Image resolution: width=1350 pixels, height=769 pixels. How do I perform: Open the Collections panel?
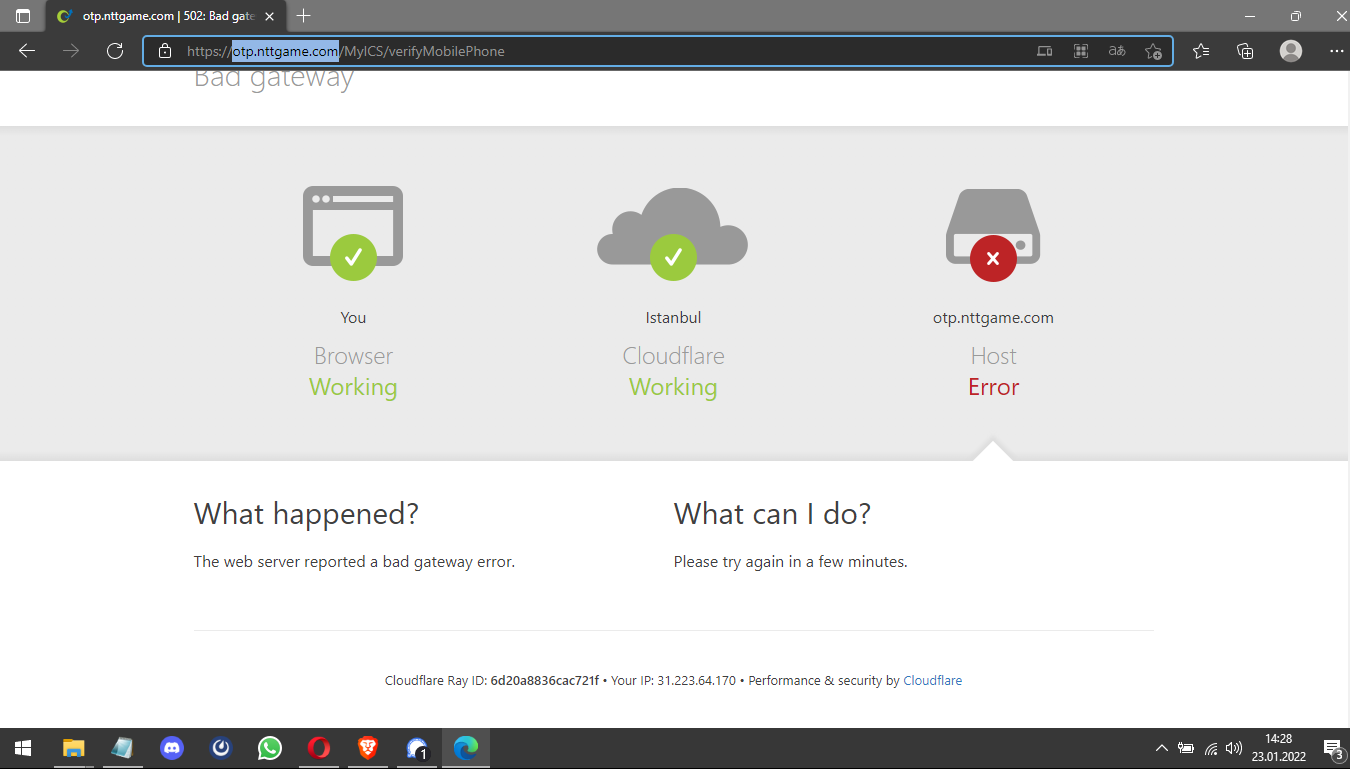point(1245,51)
